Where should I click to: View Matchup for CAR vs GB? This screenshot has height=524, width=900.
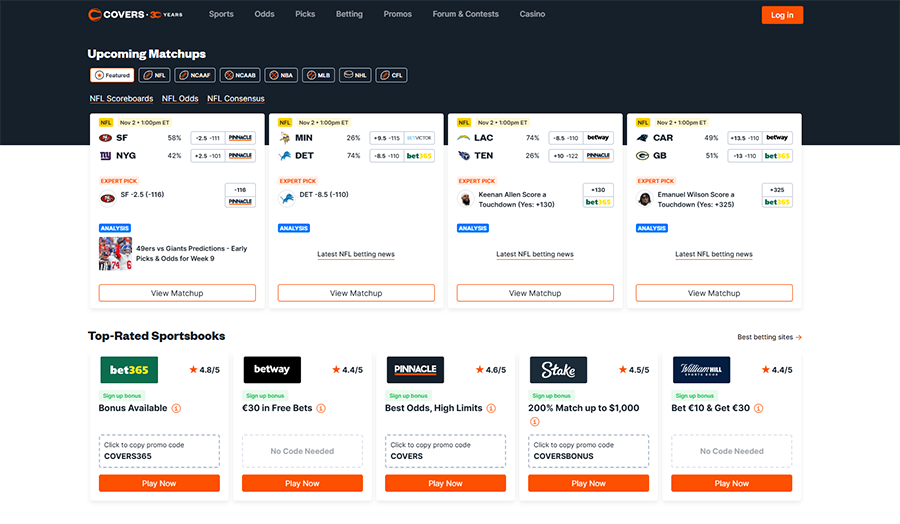point(715,293)
